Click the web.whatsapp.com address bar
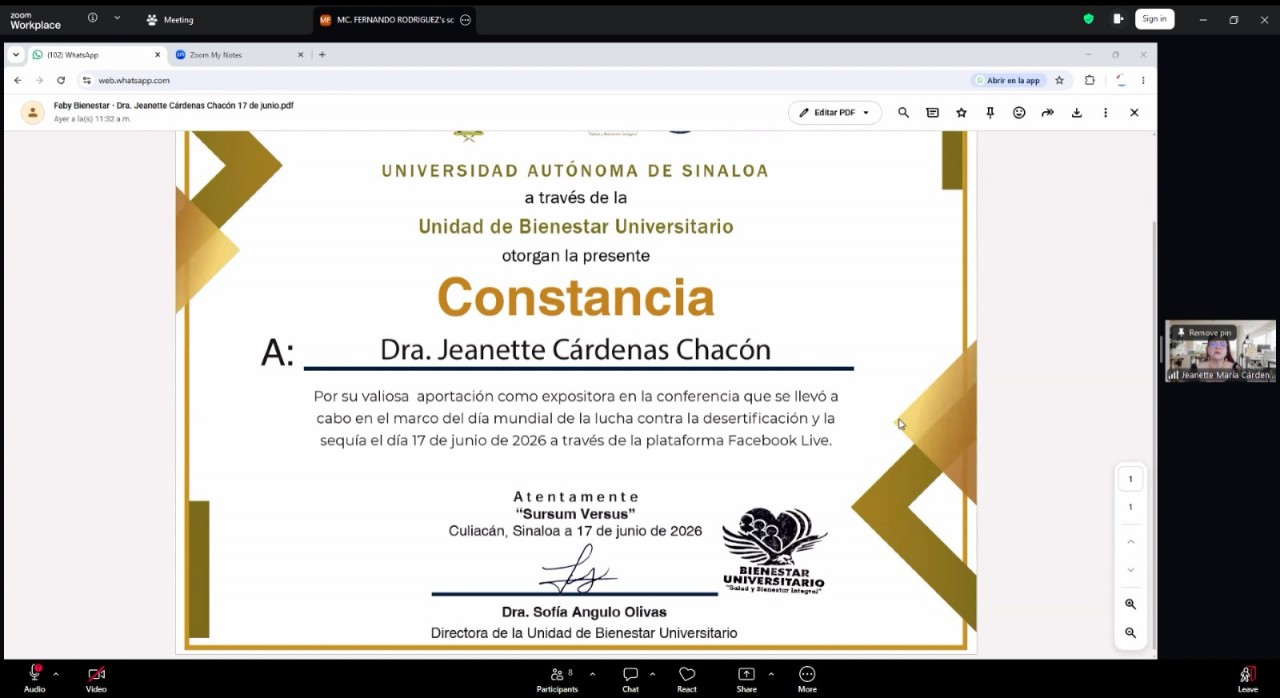 520,80
